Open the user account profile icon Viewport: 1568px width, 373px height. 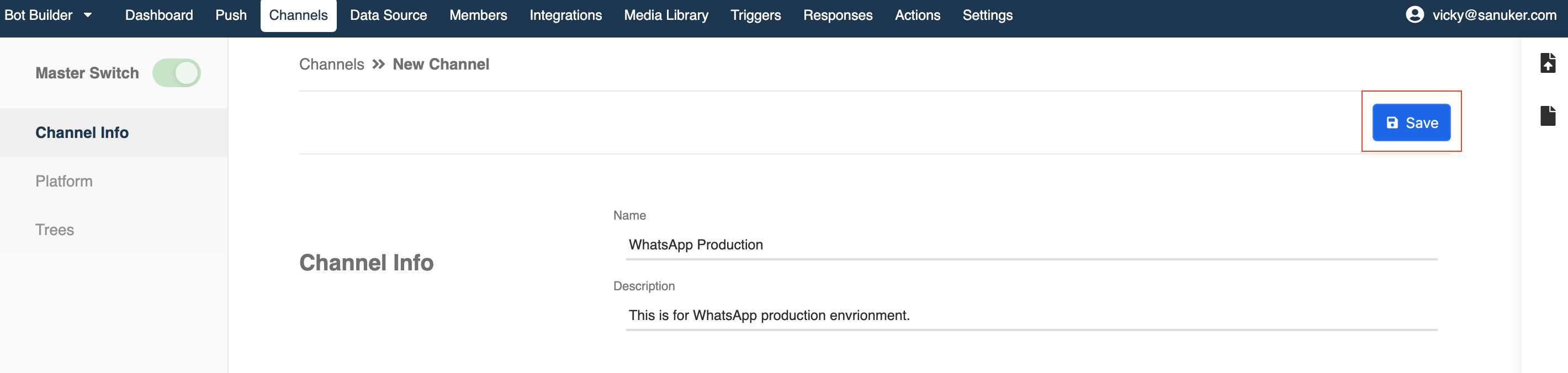tap(1415, 14)
